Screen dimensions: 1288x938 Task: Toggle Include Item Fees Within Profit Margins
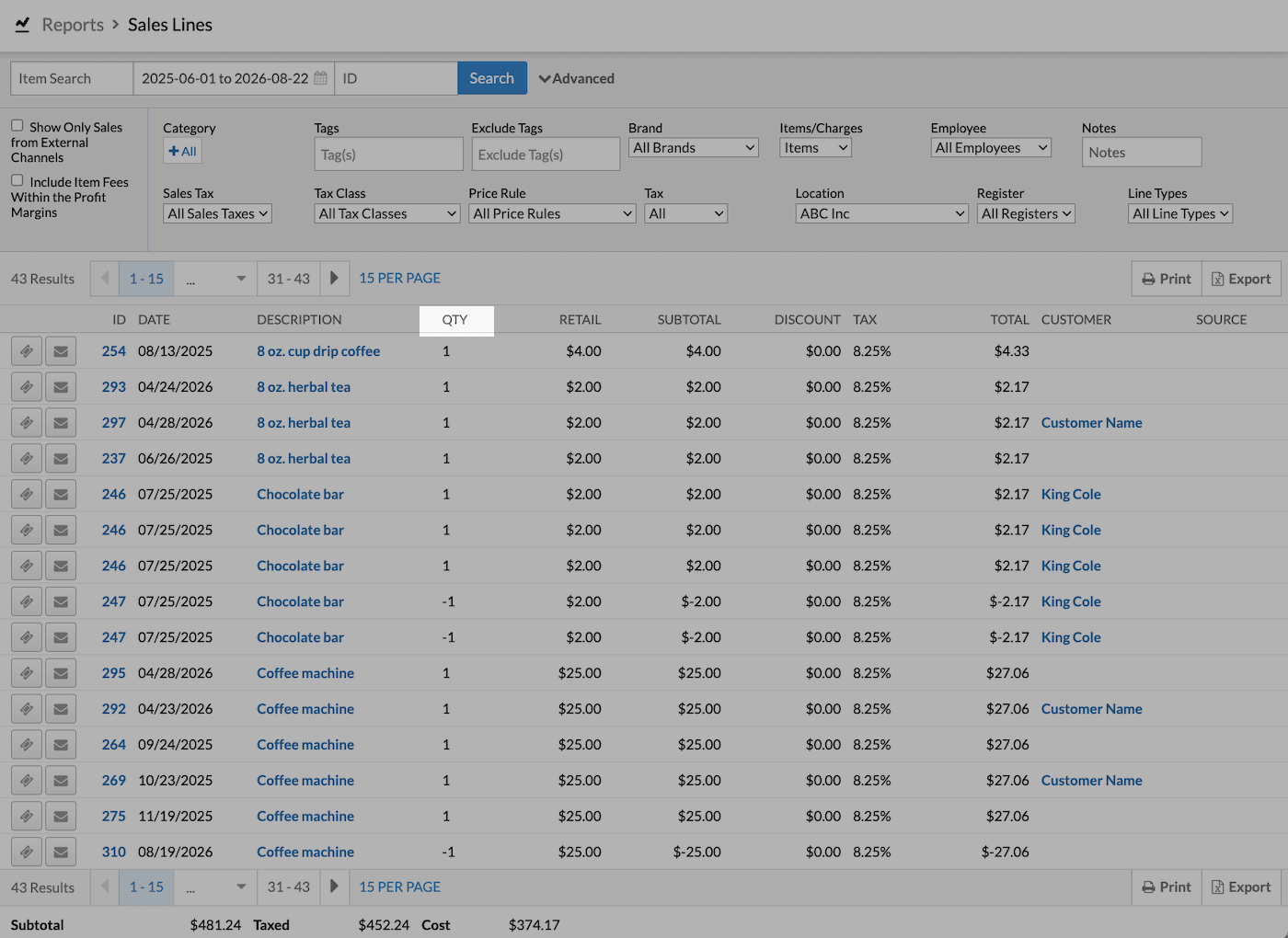coord(17,181)
